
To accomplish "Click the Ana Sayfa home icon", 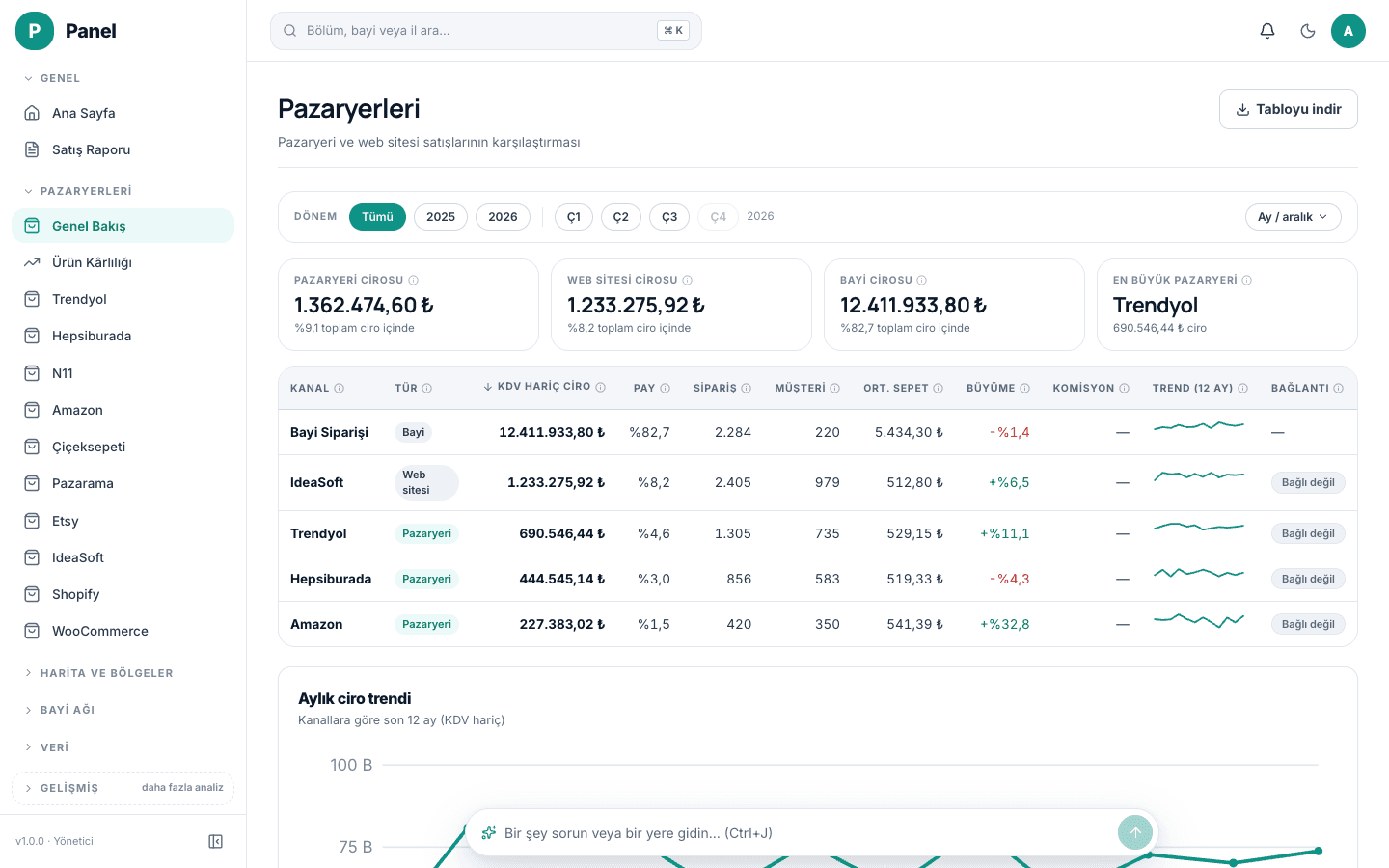I will (32, 113).
